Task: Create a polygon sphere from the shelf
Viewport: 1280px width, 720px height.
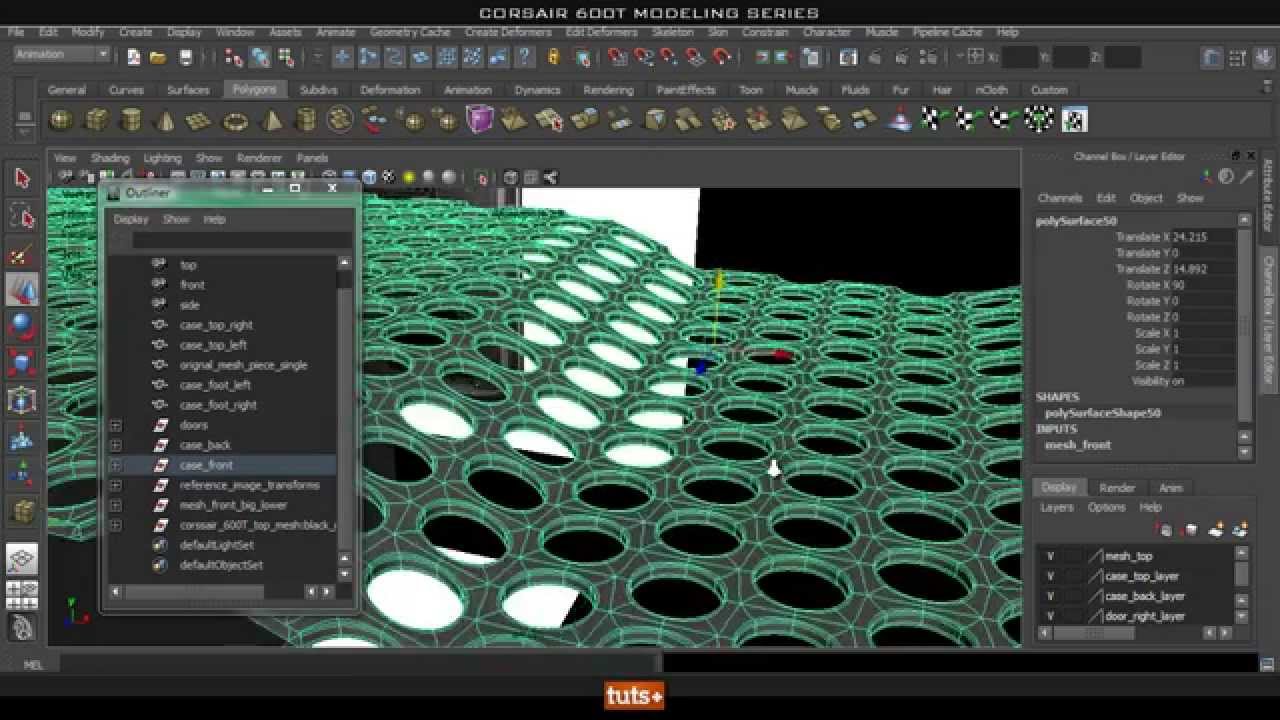Action: tap(62, 121)
